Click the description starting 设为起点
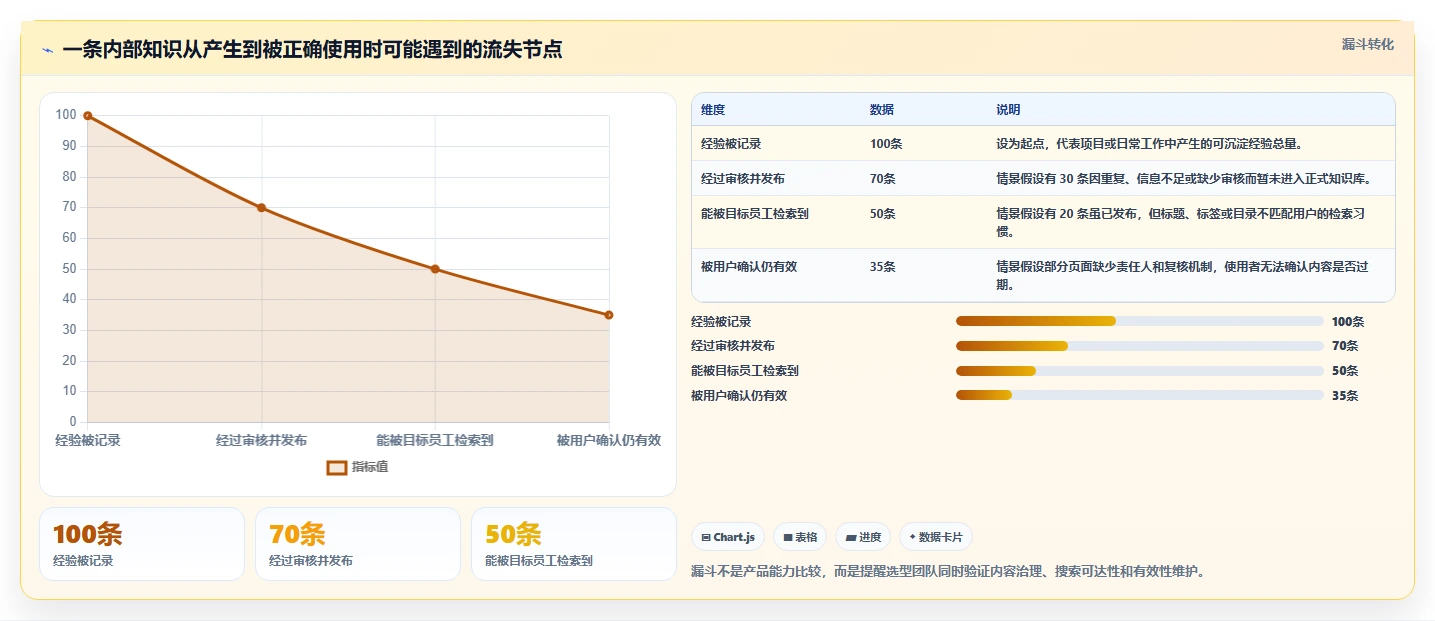Viewport: 1435px width, 621px height. click(1149, 144)
